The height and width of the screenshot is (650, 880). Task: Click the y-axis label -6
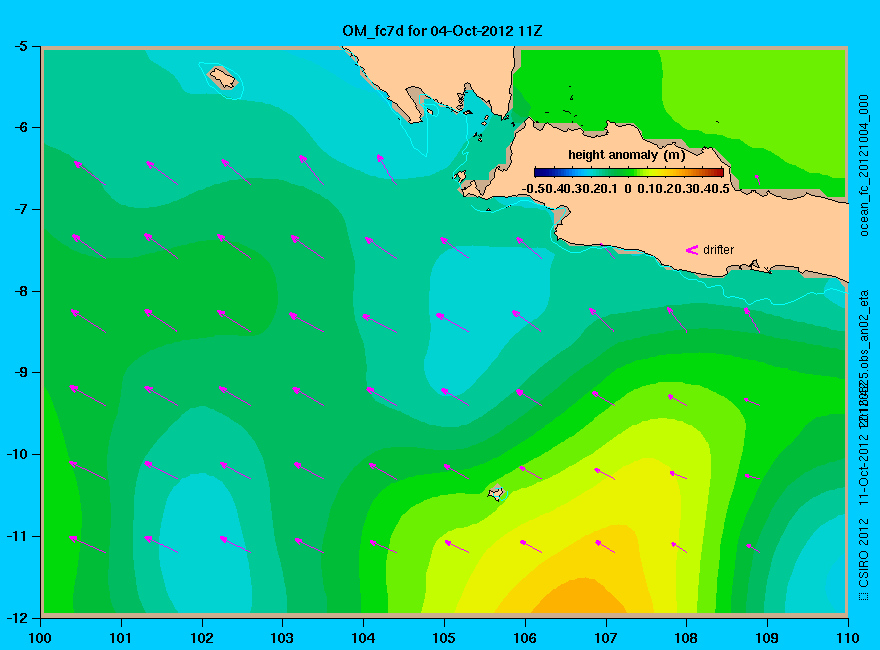coord(21,127)
